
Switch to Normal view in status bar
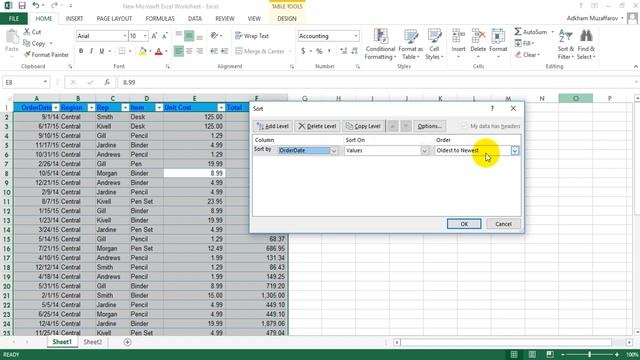click(x=514, y=354)
